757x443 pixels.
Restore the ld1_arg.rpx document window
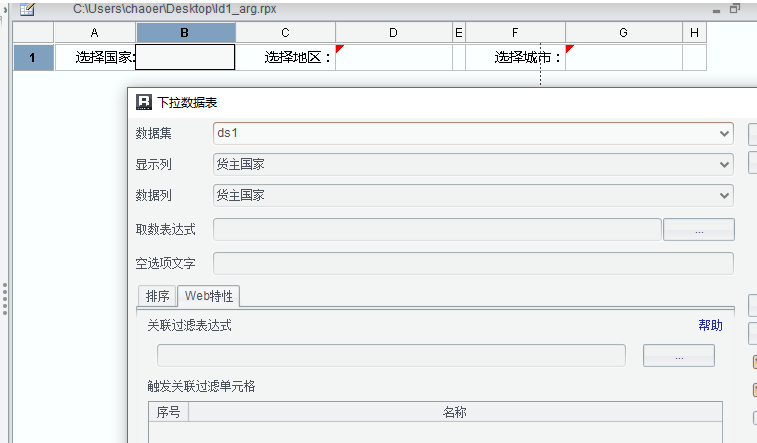tap(735, 9)
